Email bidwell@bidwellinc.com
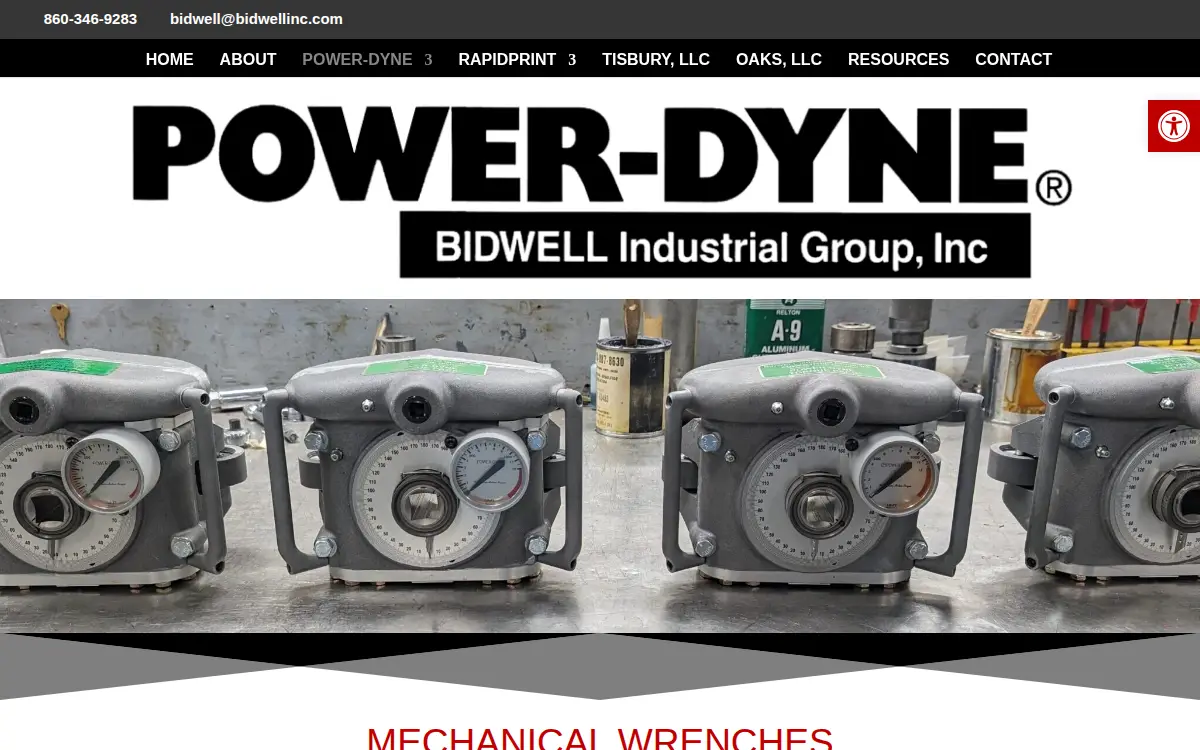 pos(256,19)
